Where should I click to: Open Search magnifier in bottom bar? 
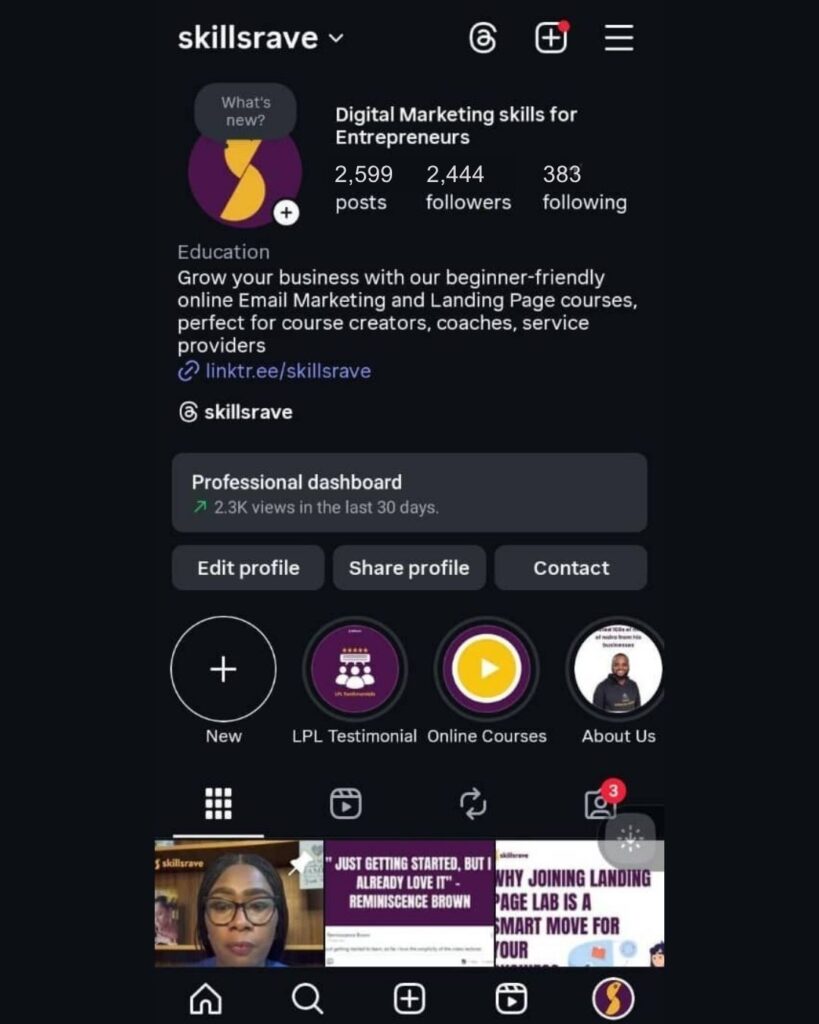click(x=308, y=999)
